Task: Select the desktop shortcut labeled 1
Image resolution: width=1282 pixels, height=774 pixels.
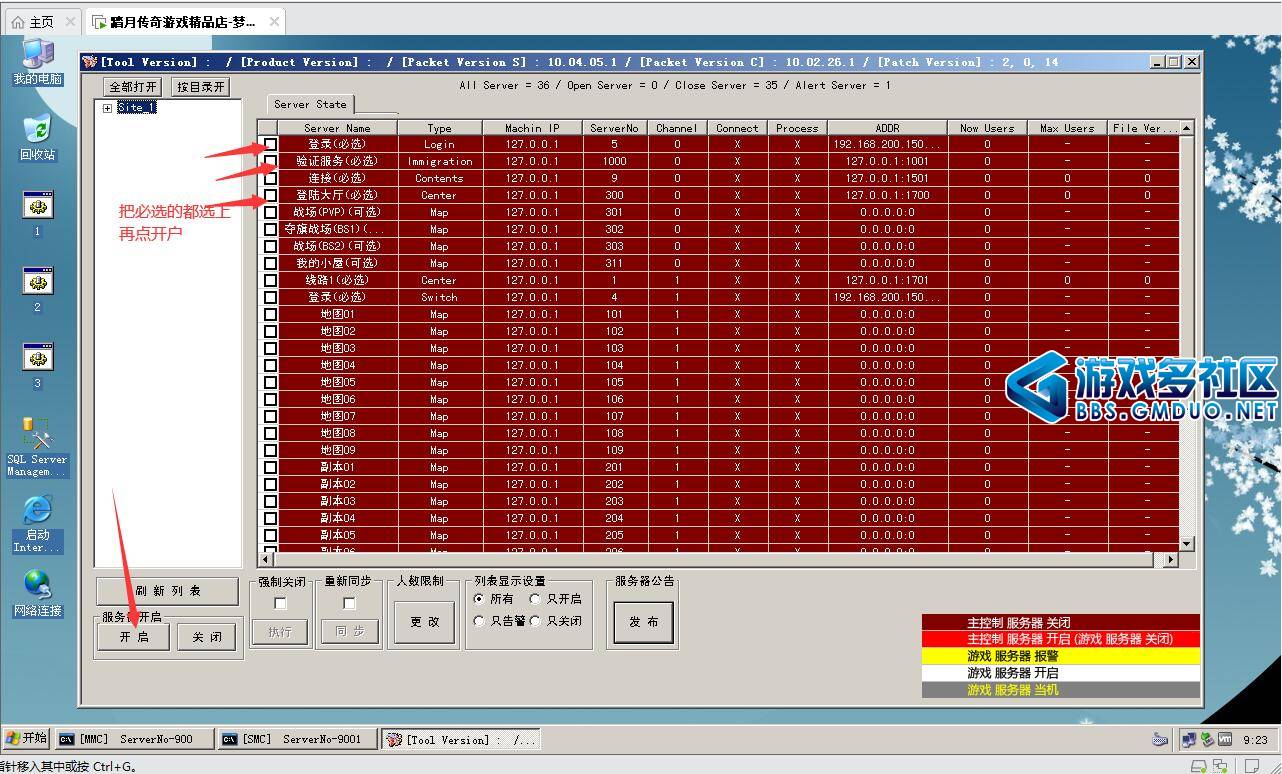Action: point(38,213)
